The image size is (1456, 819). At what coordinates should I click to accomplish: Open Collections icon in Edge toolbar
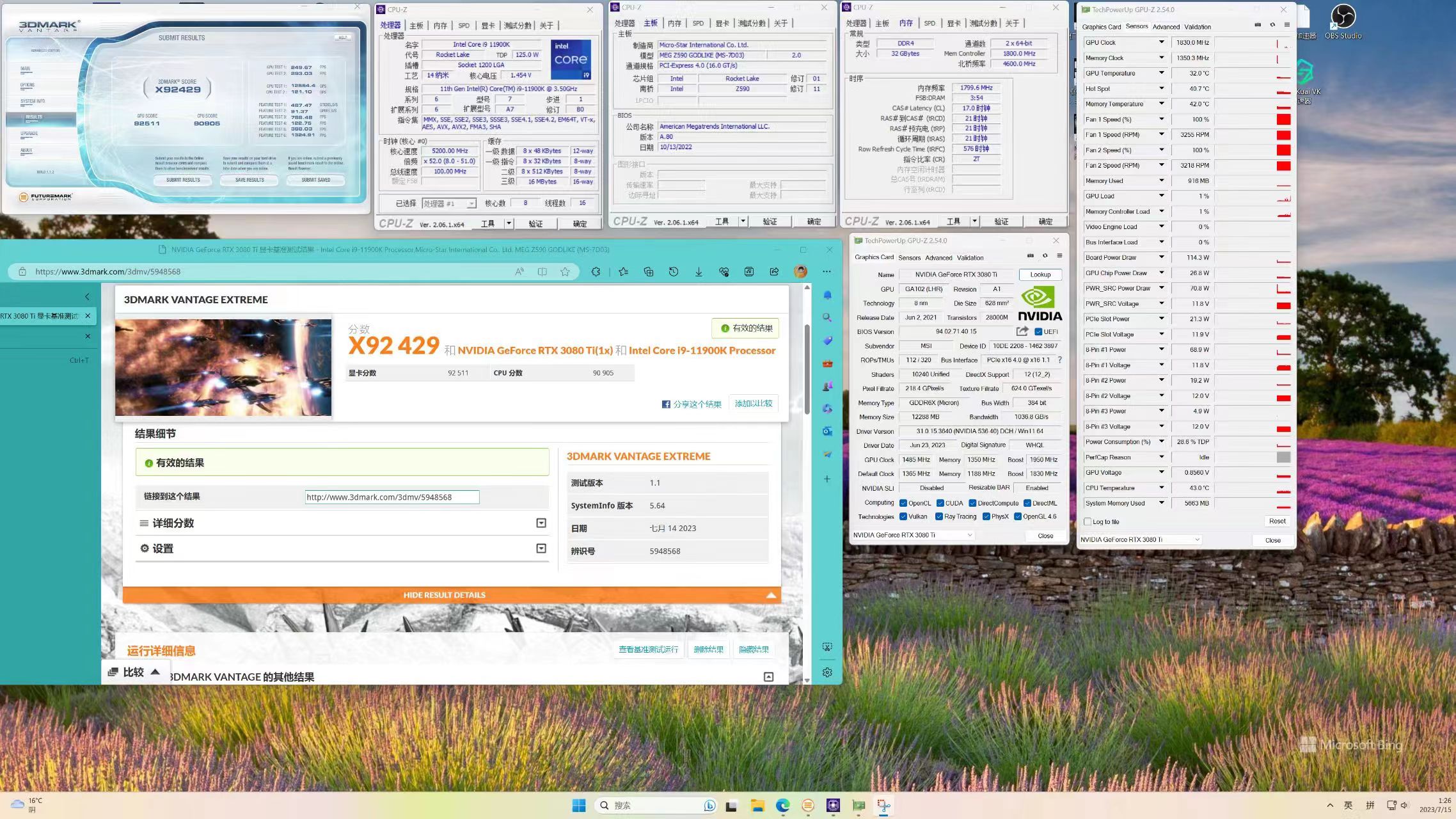click(649, 271)
